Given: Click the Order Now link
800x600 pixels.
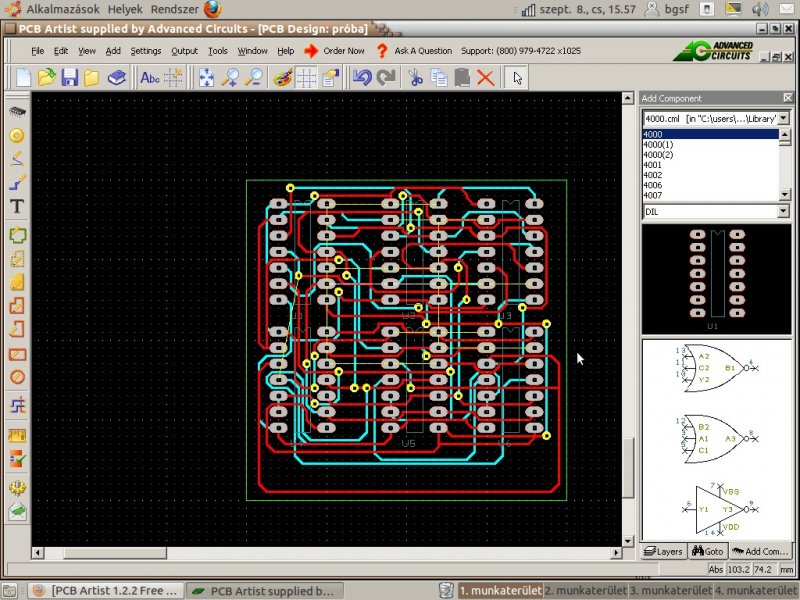Looking at the screenshot, I should click(334, 51).
